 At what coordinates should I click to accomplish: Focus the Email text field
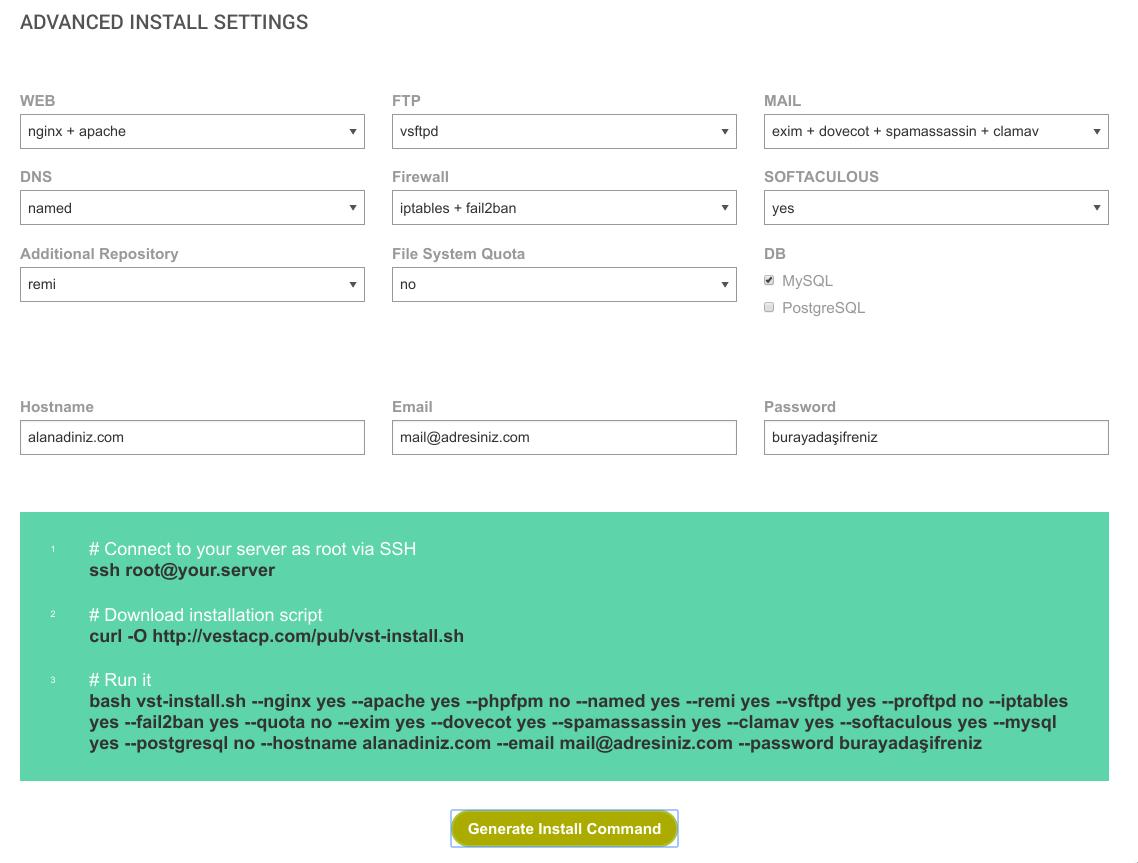(x=564, y=437)
